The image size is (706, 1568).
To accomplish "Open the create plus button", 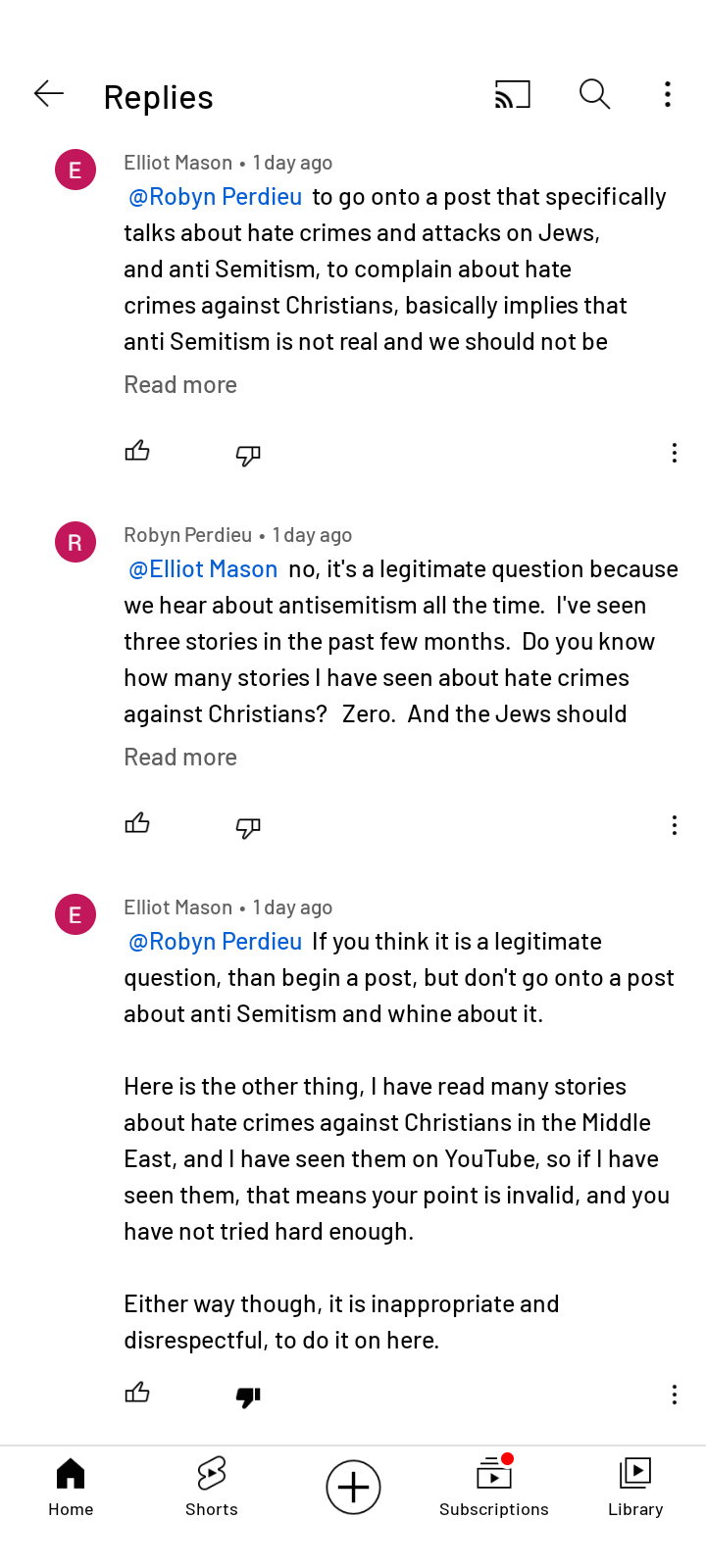I will click(353, 1487).
